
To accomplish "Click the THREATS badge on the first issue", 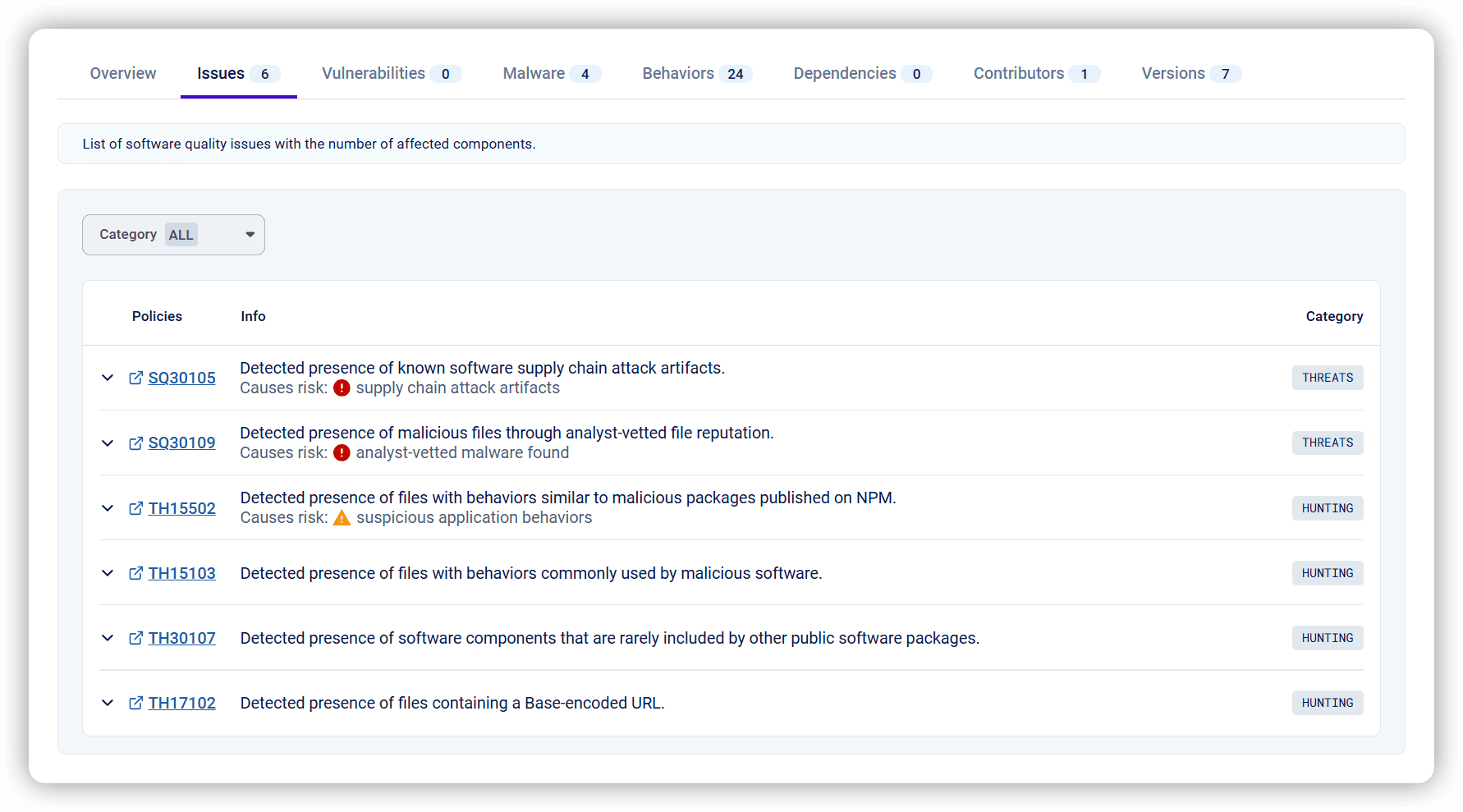I will (x=1328, y=378).
